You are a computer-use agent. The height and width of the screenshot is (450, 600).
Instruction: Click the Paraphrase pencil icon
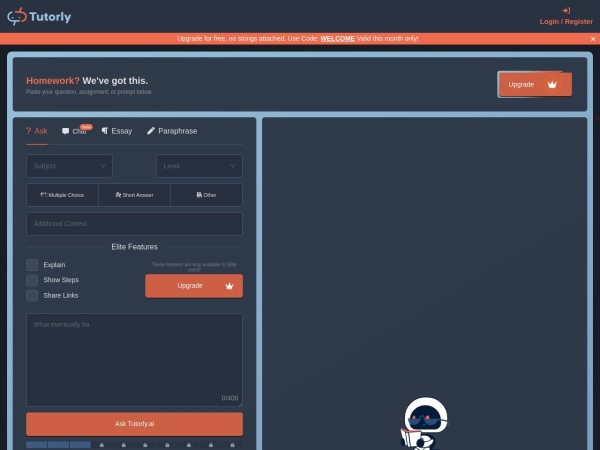151,131
